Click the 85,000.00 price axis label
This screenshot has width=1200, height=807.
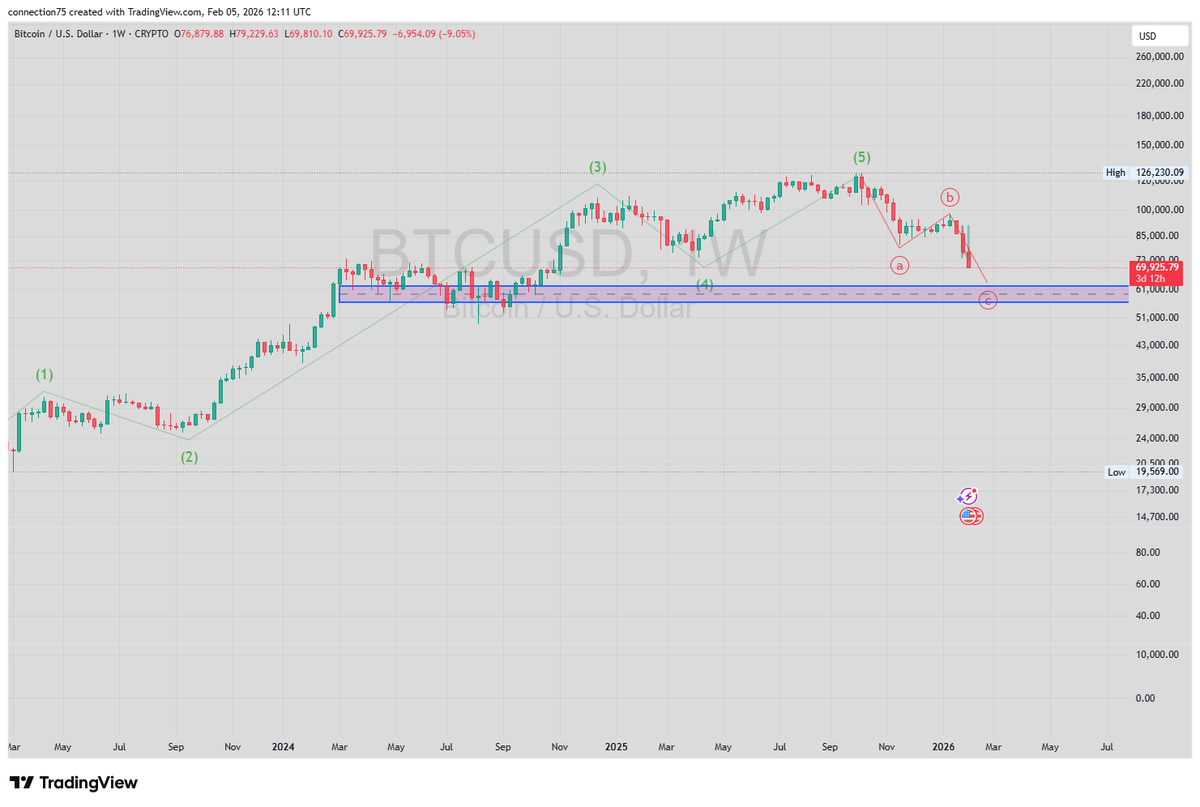click(x=1158, y=236)
